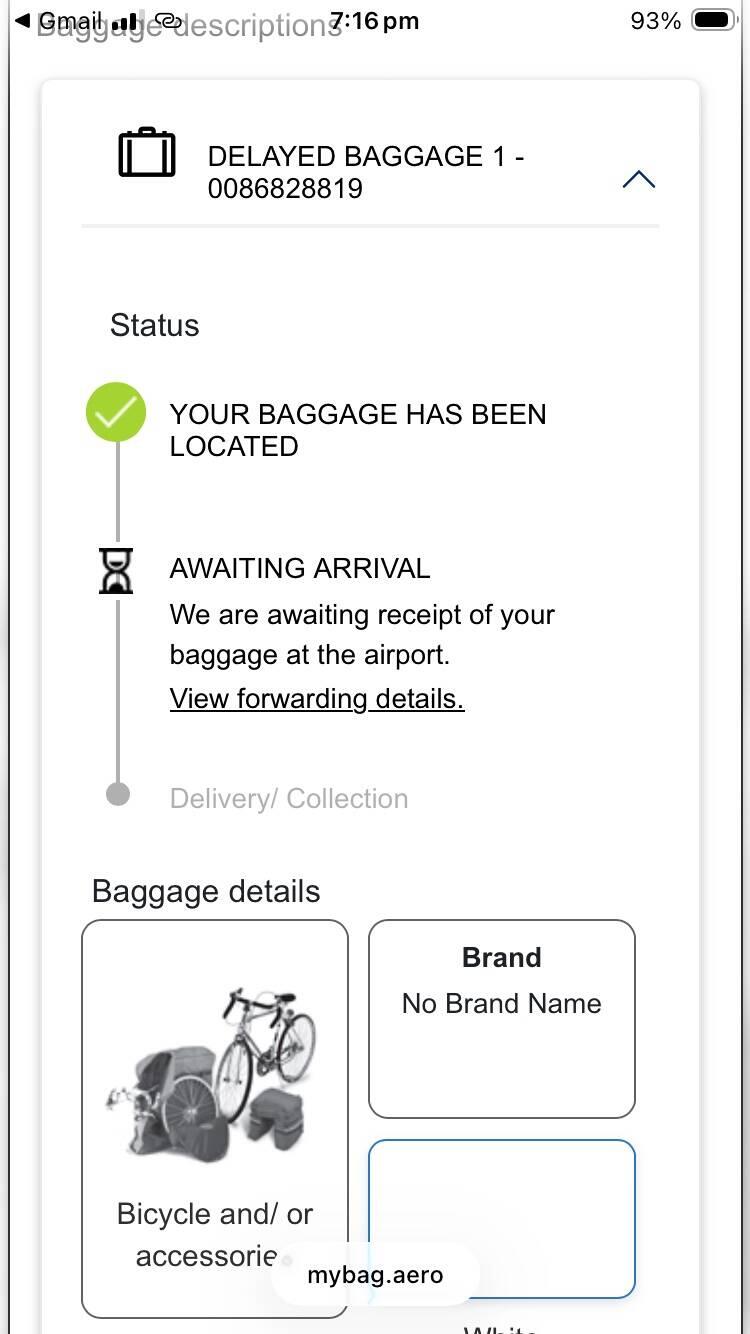
Task: Select the blue-outlined white colour card
Action: [x=501, y=1218]
